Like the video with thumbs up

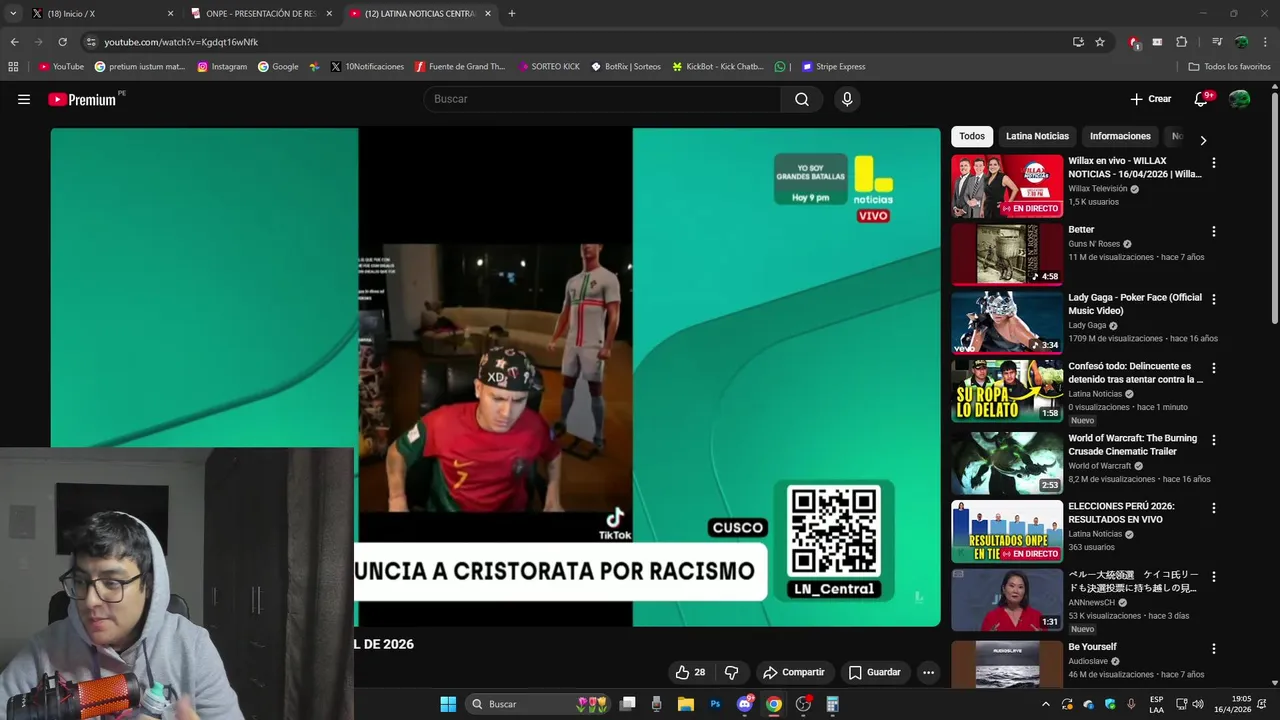[690, 672]
